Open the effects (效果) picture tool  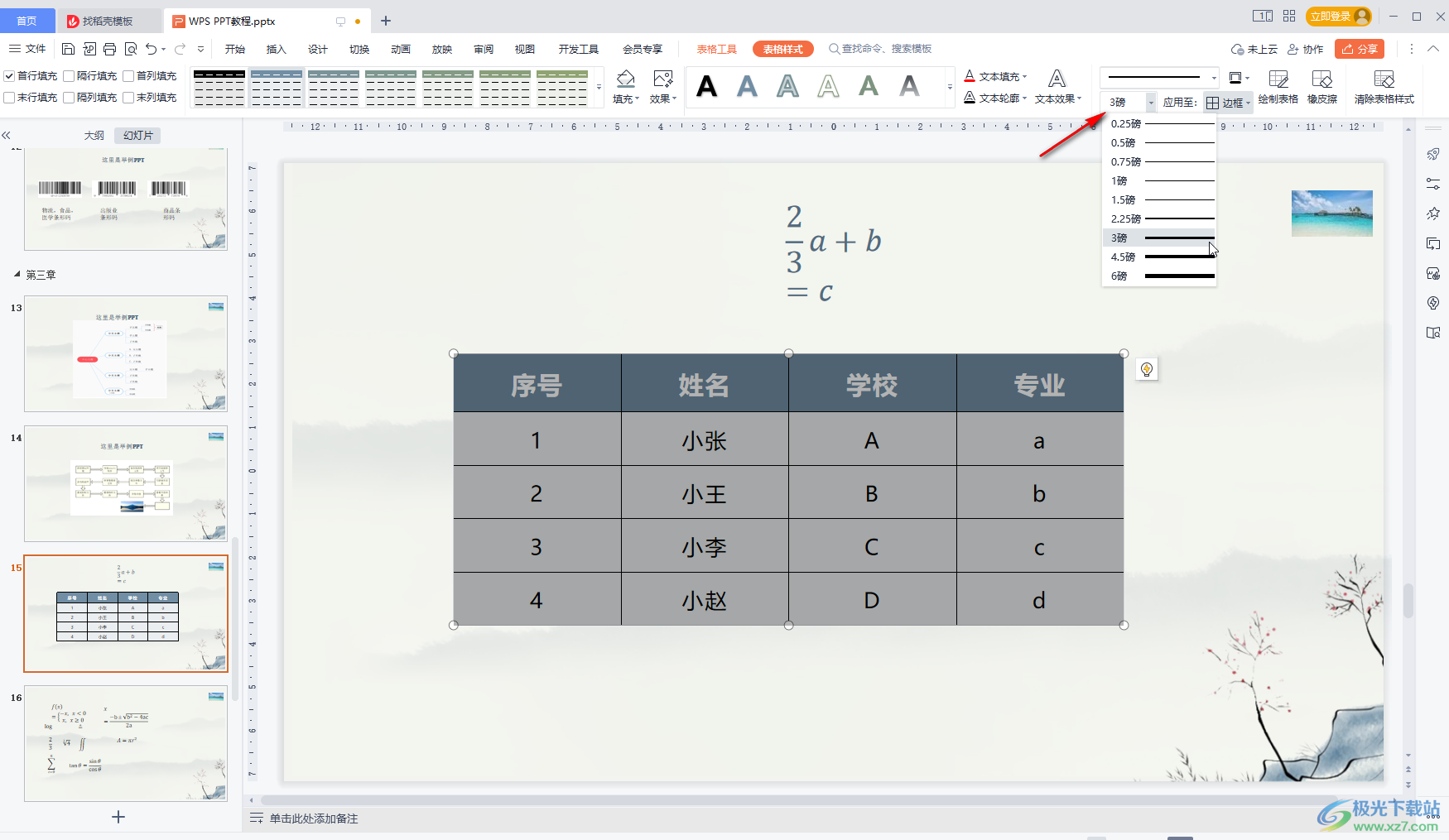pyautogui.click(x=662, y=87)
